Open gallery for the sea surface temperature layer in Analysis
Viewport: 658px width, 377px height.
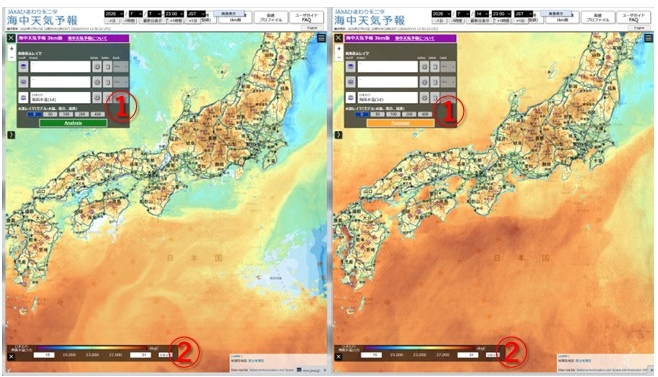97,97
